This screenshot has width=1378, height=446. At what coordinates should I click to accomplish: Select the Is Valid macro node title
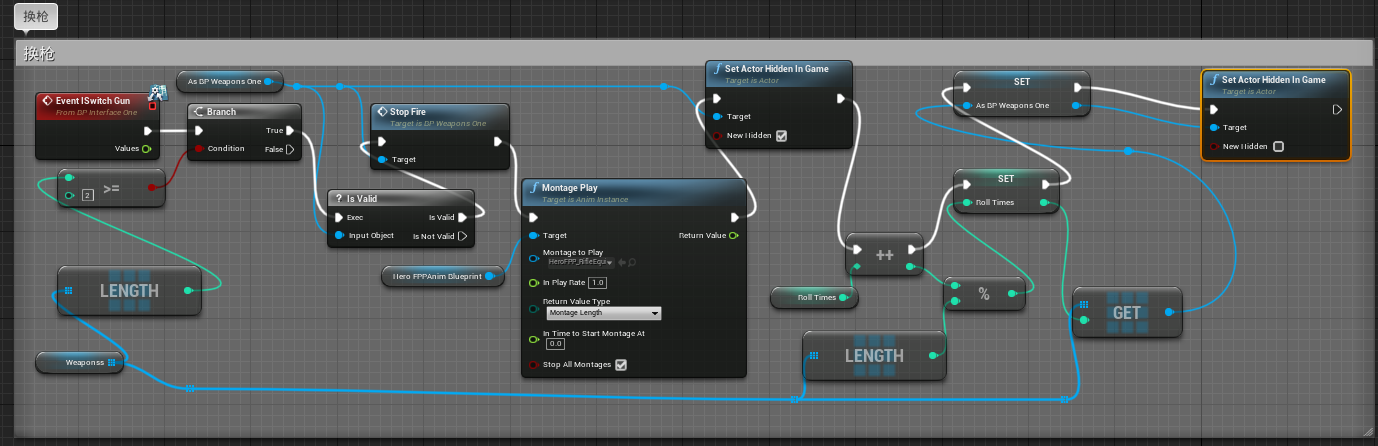(x=362, y=198)
